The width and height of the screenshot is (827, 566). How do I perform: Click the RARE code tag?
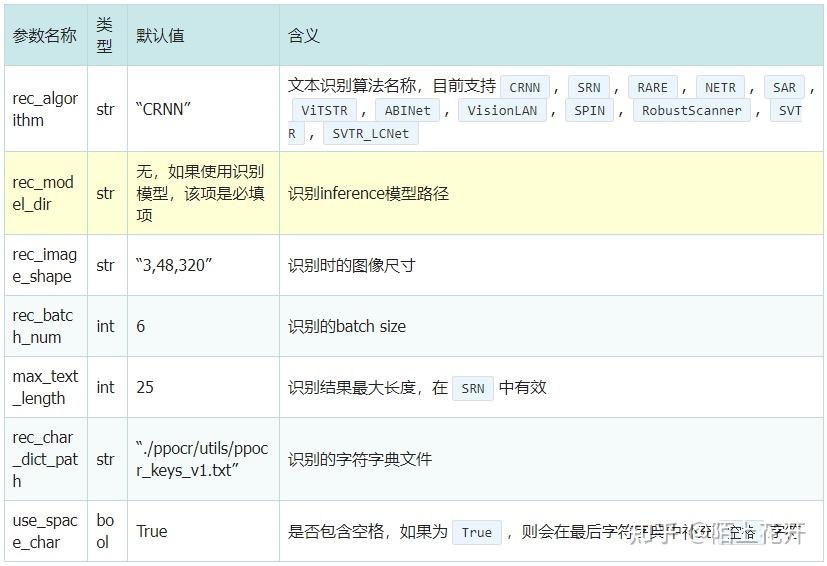tap(652, 87)
